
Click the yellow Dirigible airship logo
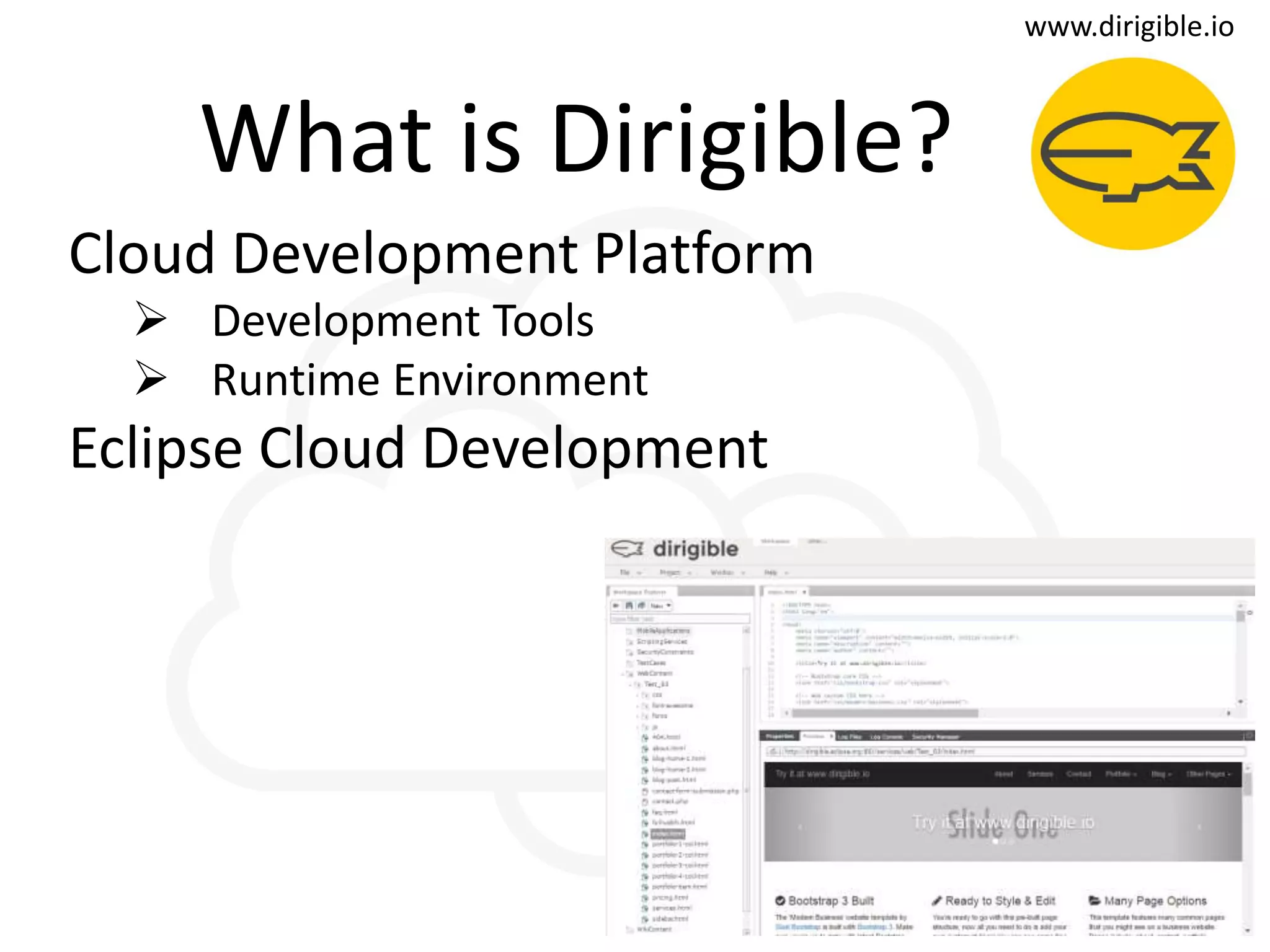[x=1132, y=154]
